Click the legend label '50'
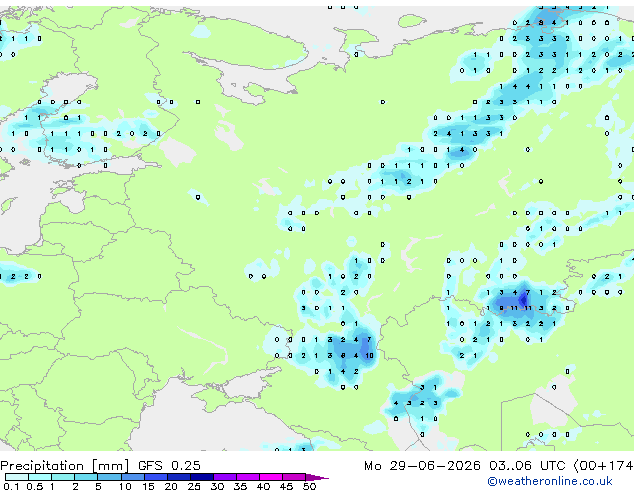Image resolution: width=634 pixels, height=490 pixels. pyautogui.click(x=309, y=486)
